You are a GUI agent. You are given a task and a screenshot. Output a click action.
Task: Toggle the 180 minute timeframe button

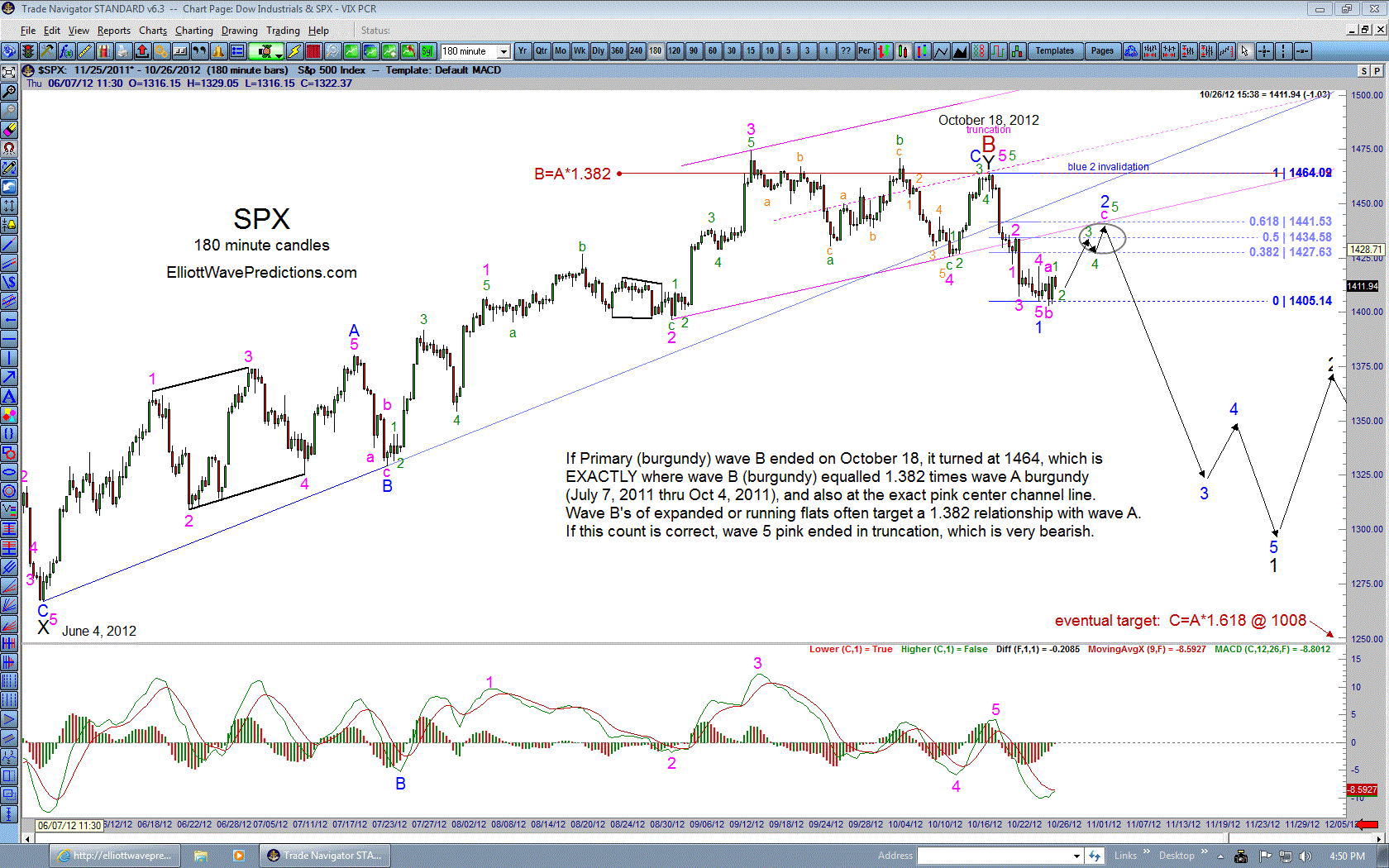pos(656,51)
